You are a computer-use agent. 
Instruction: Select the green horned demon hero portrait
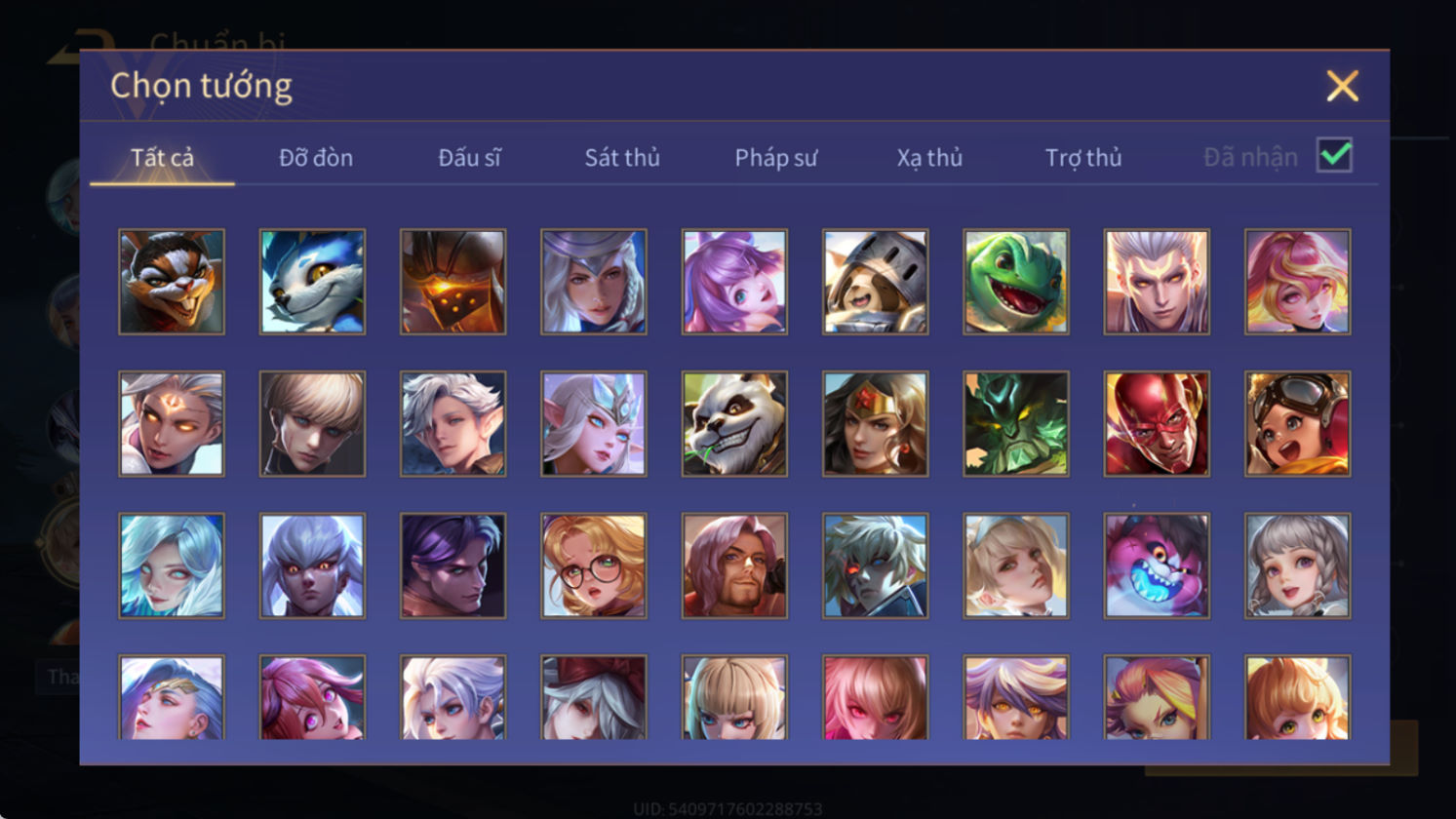click(1015, 423)
